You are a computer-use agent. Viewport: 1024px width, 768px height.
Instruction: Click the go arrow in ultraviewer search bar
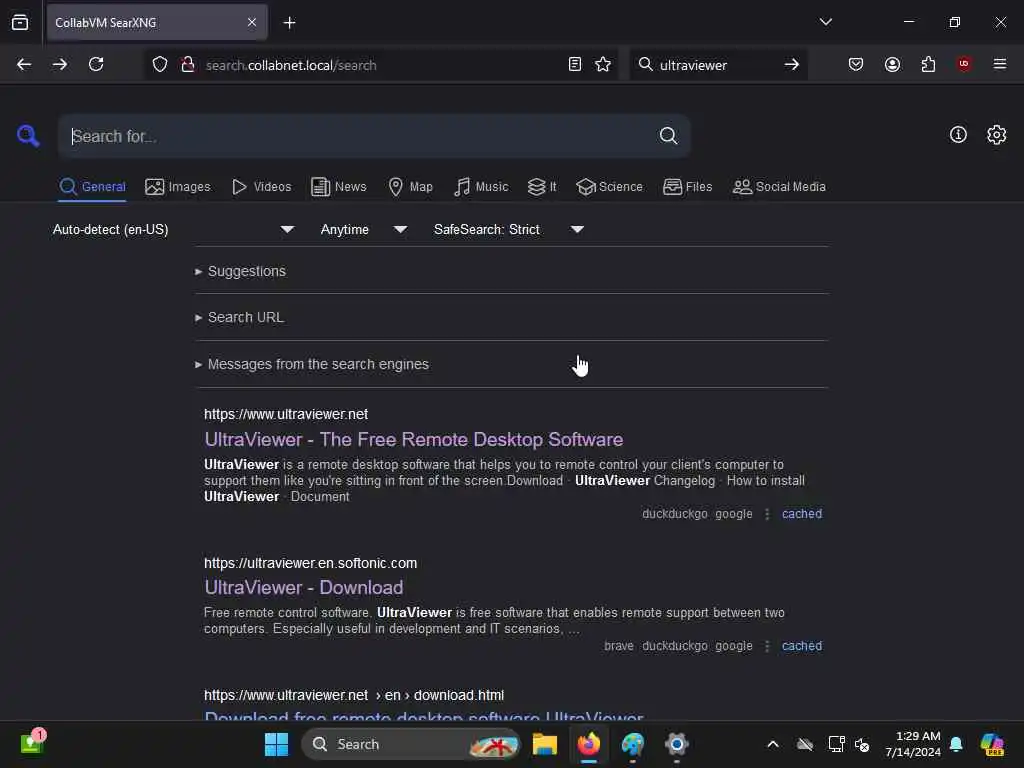coord(792,64)
